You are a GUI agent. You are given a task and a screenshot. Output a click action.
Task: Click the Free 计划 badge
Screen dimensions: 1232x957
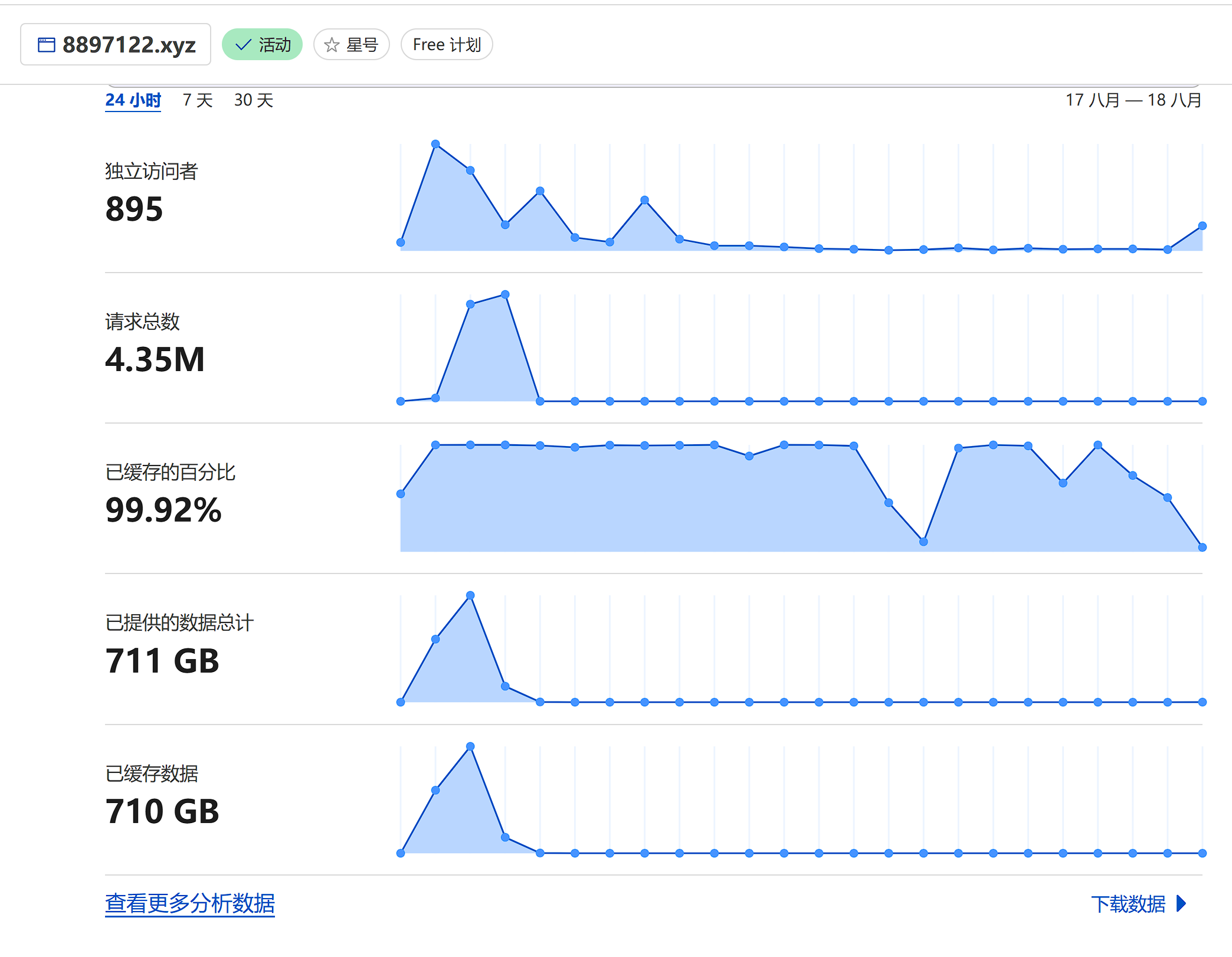pyautogui.click(x=447, y=44)
